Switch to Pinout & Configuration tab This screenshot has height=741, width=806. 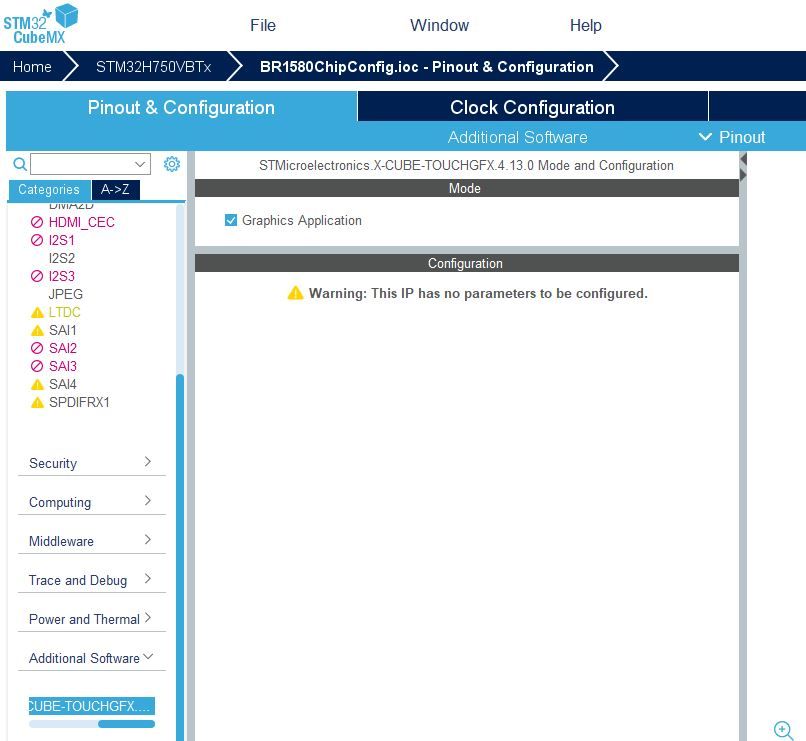click(x=181, y=107)
